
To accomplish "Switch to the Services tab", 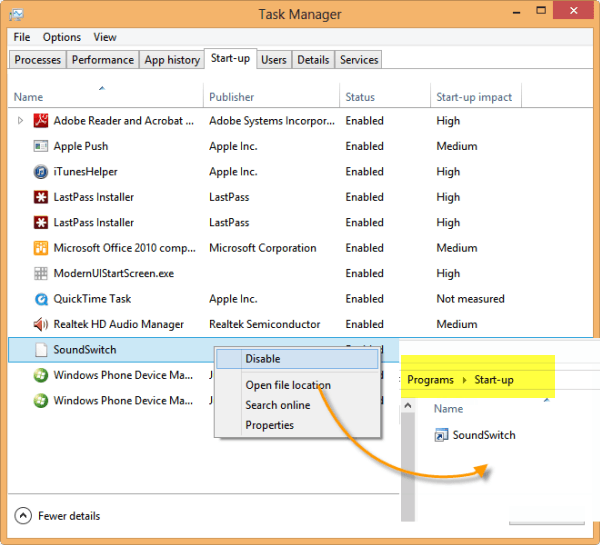I will click(359, 60).
